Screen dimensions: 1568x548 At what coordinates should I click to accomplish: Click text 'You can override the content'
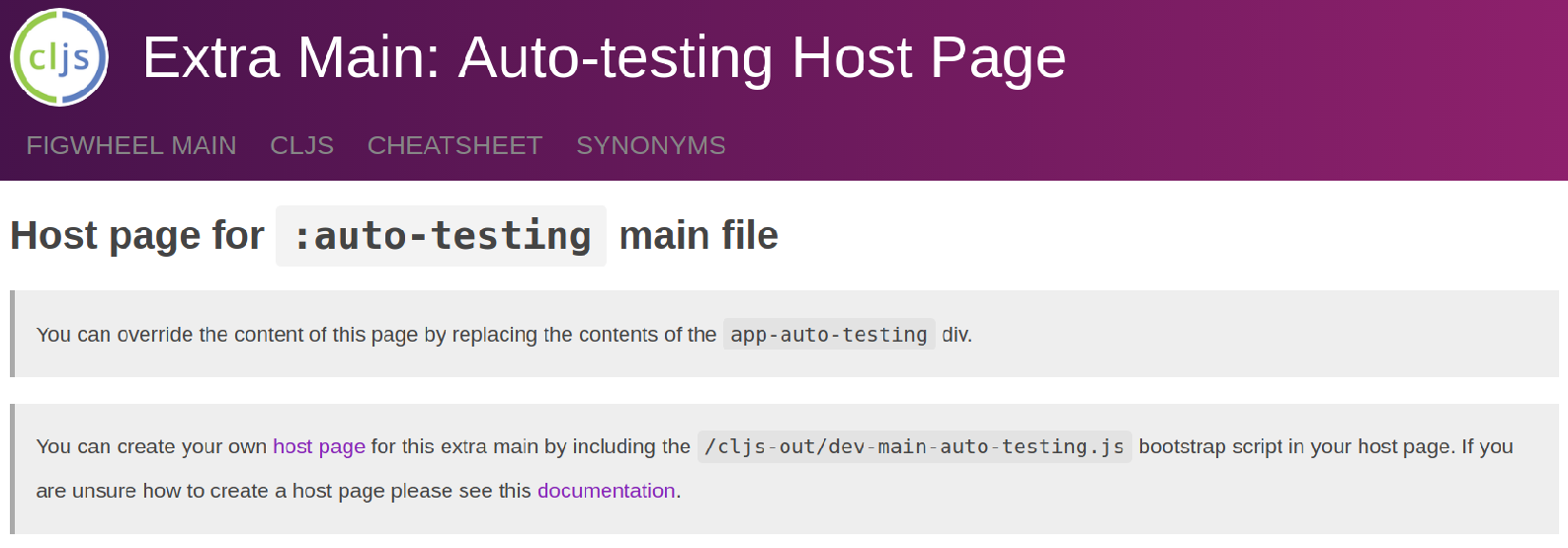[164, 335]
